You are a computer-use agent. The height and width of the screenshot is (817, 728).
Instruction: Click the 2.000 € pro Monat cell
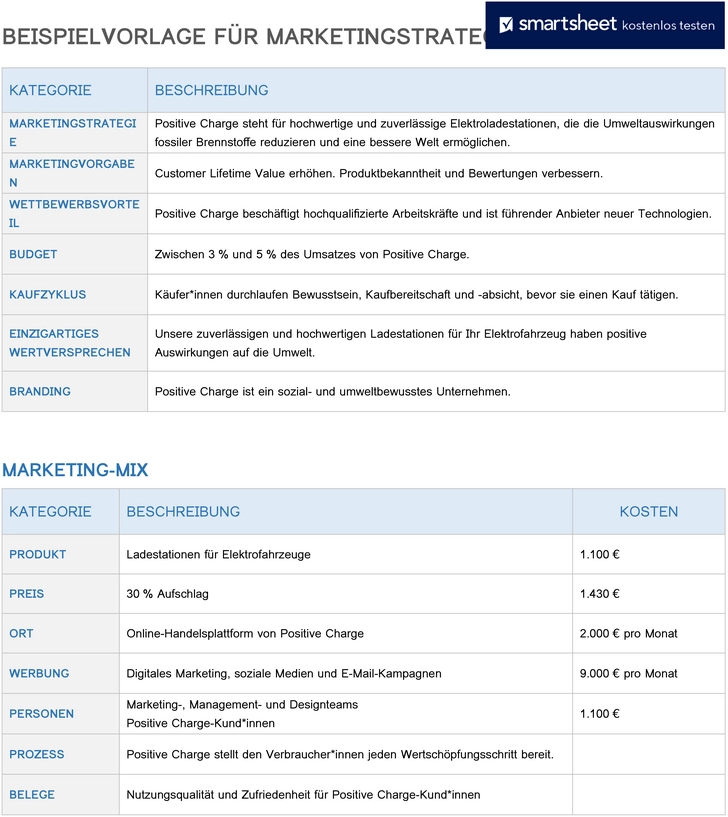point(649,634)
